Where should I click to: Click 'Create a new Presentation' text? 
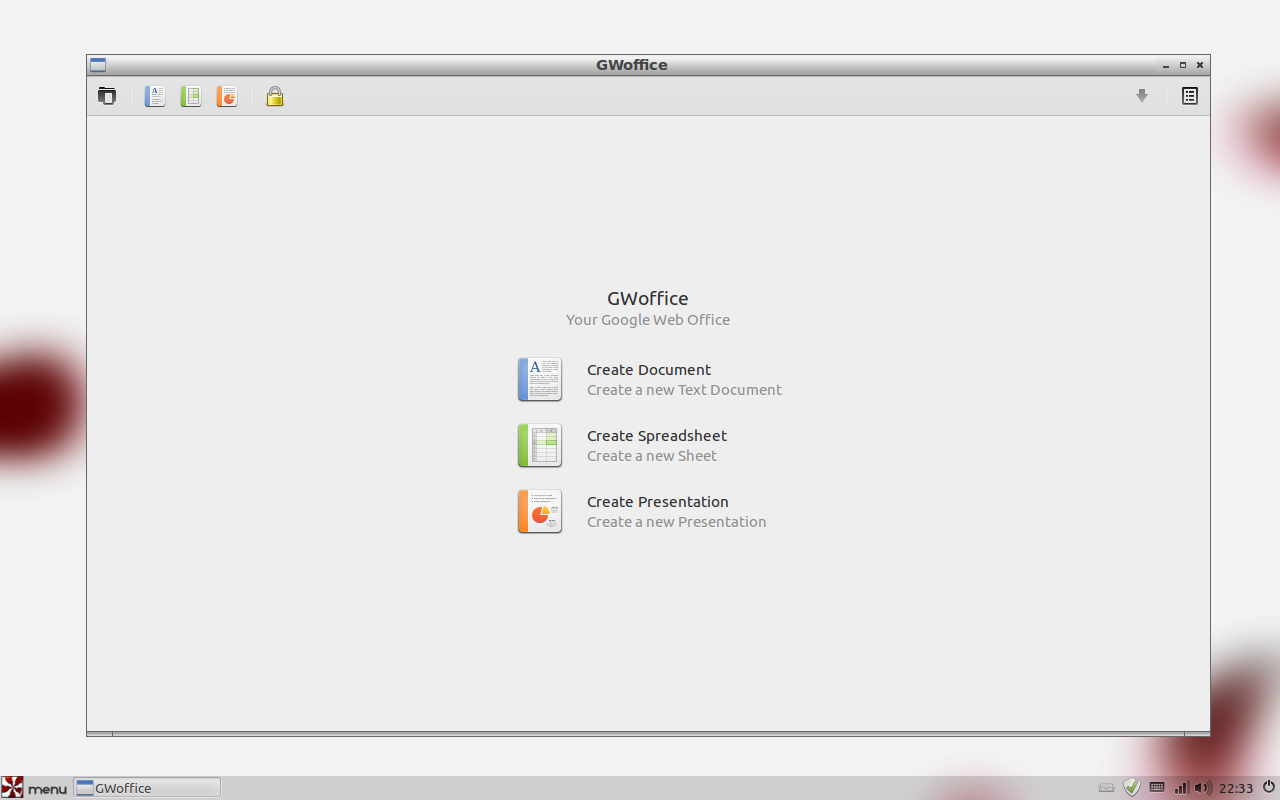click(677, 522)
